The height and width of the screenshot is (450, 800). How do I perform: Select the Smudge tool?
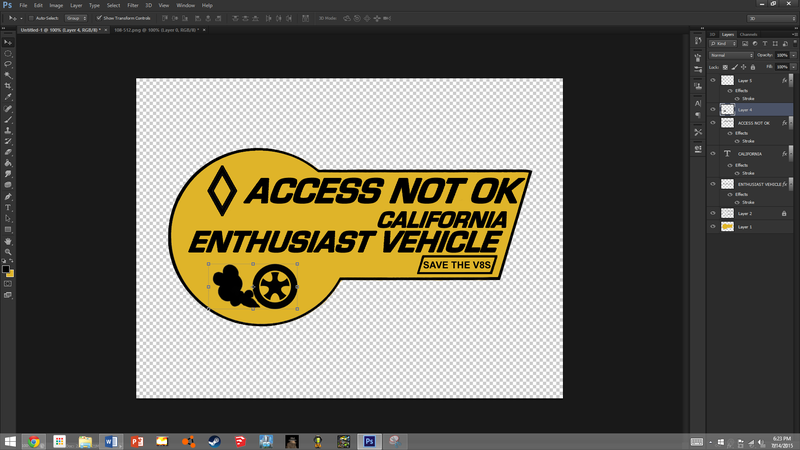click(x=8, y=174)
